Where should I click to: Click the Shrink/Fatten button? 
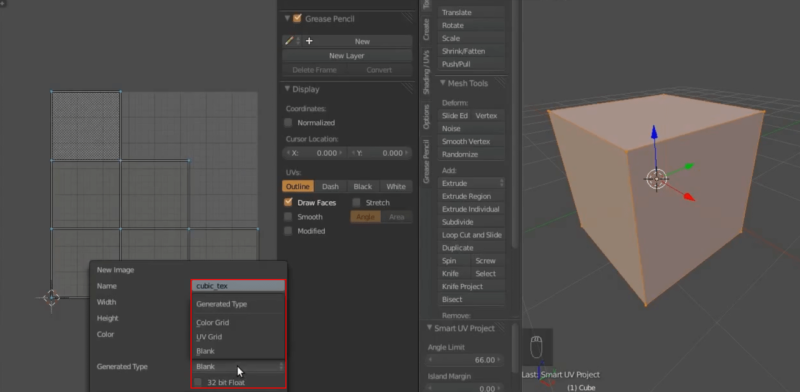472,51
